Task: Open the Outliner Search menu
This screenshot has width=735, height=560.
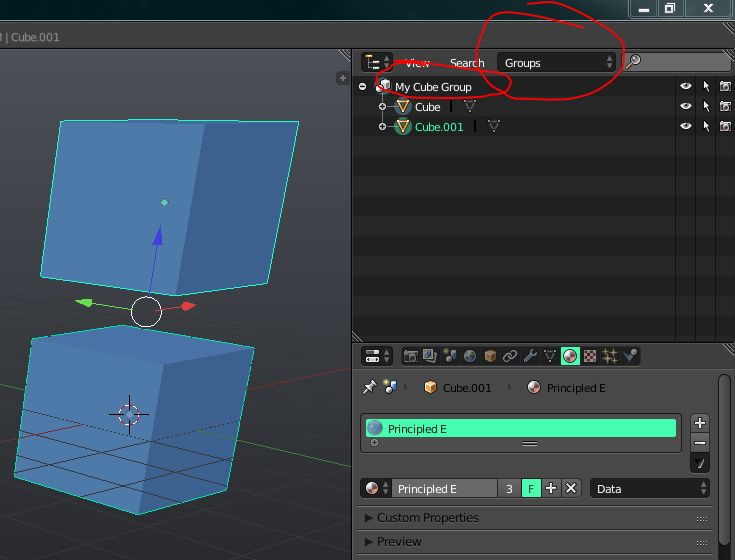Action: (x=467, y=63)
